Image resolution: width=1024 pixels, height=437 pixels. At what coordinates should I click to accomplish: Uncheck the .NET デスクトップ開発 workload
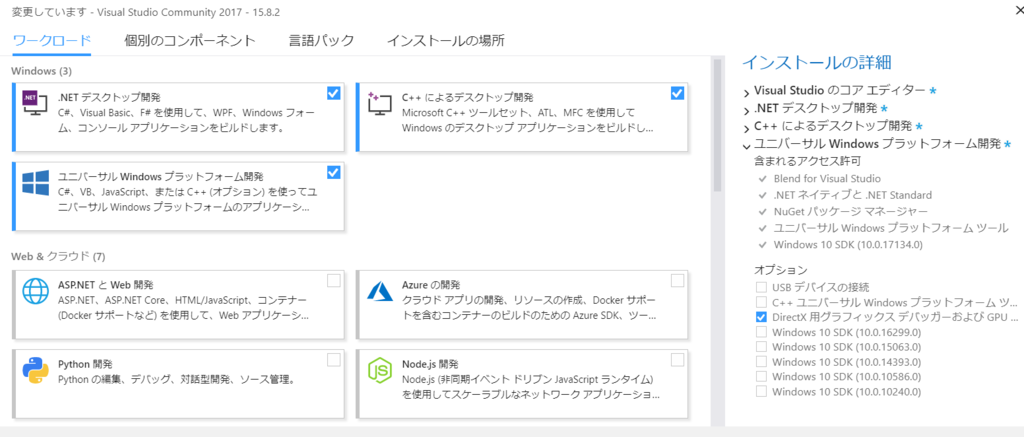click(x=334, y=93)
